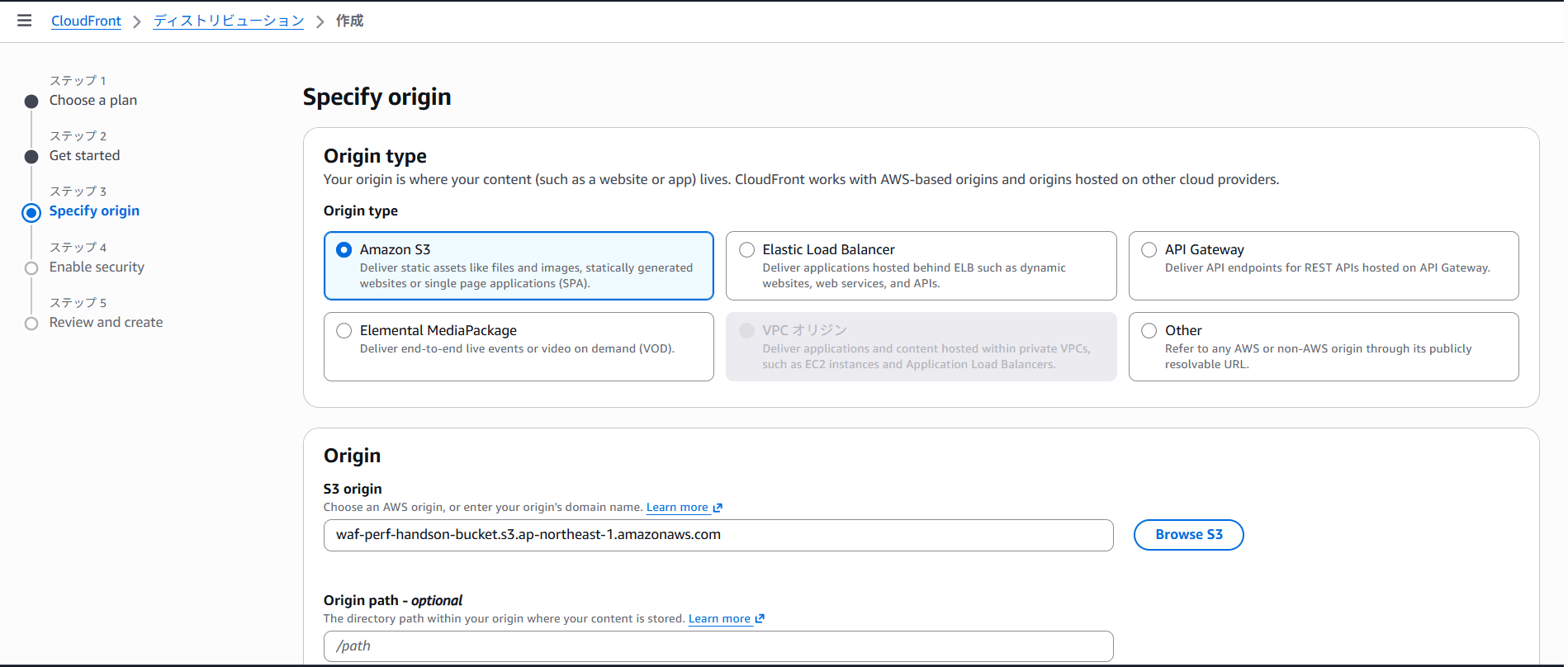Click step 5 Review and create
Screen dimensions: 1568x667
tap(106, 322)
